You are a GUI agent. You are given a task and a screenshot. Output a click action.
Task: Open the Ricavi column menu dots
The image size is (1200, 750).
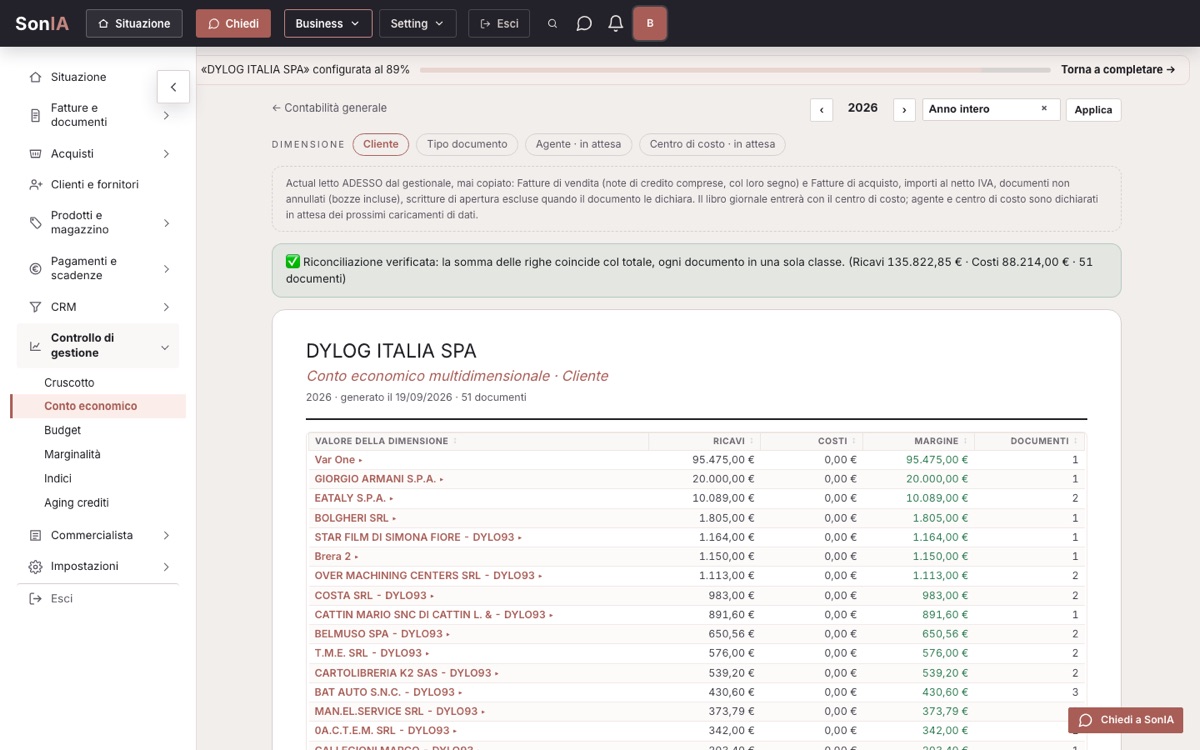752,441
